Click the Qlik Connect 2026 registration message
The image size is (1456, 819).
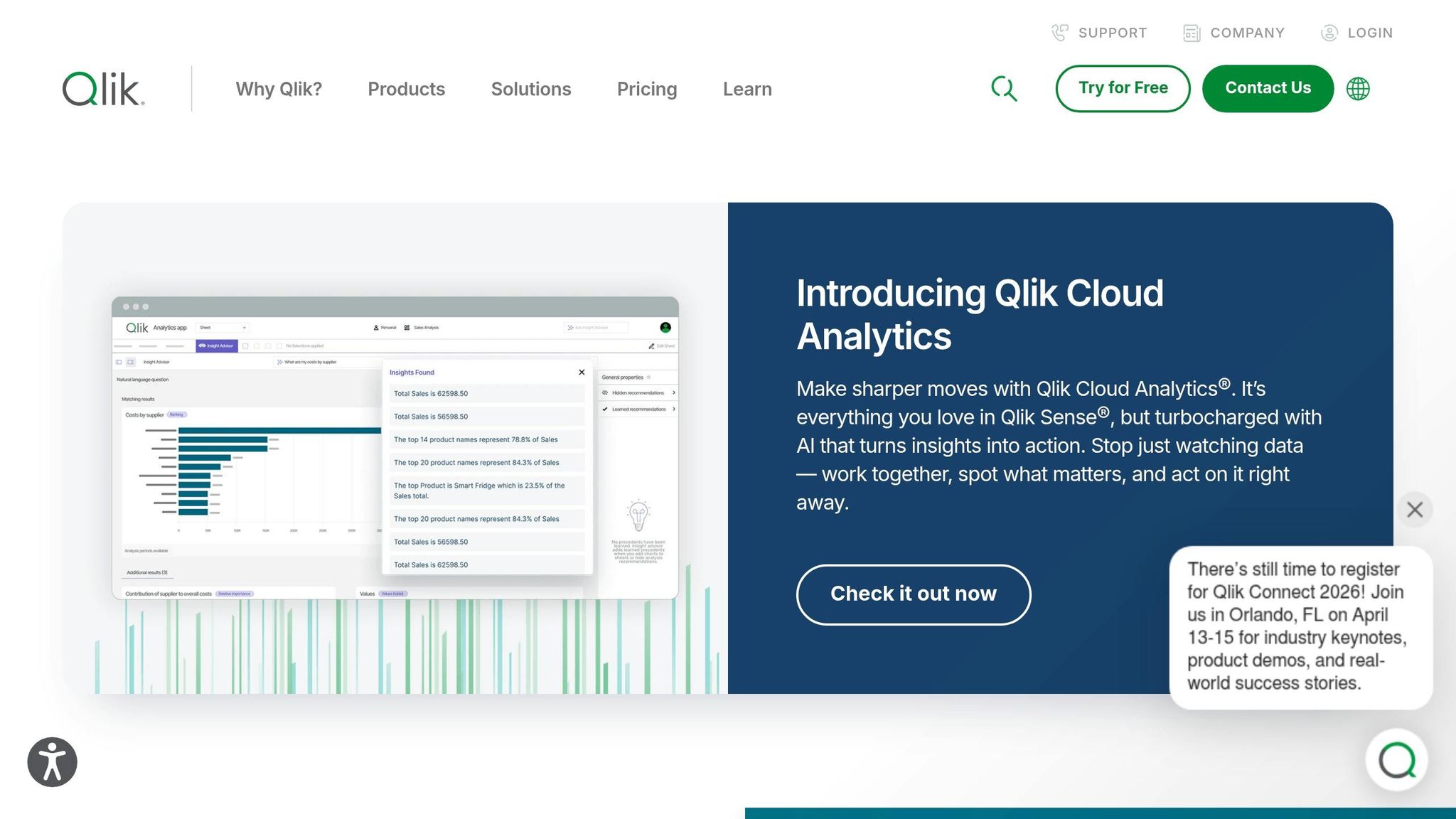coord(1301,627)
